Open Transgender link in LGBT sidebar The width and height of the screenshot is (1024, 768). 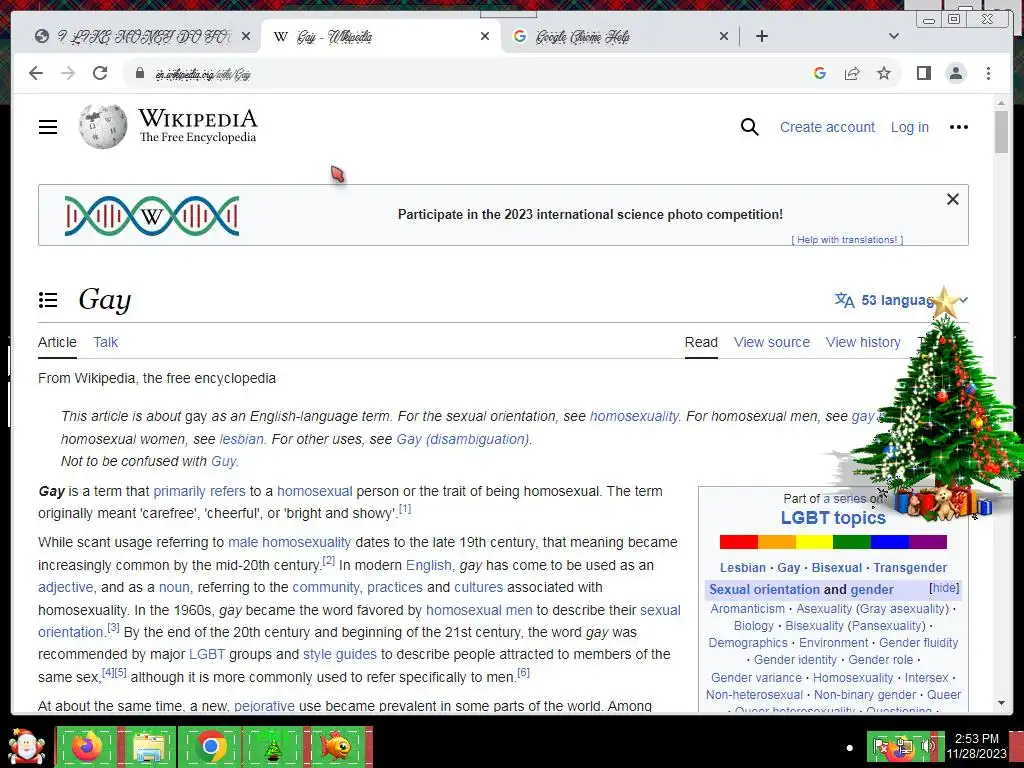point(910,568)
